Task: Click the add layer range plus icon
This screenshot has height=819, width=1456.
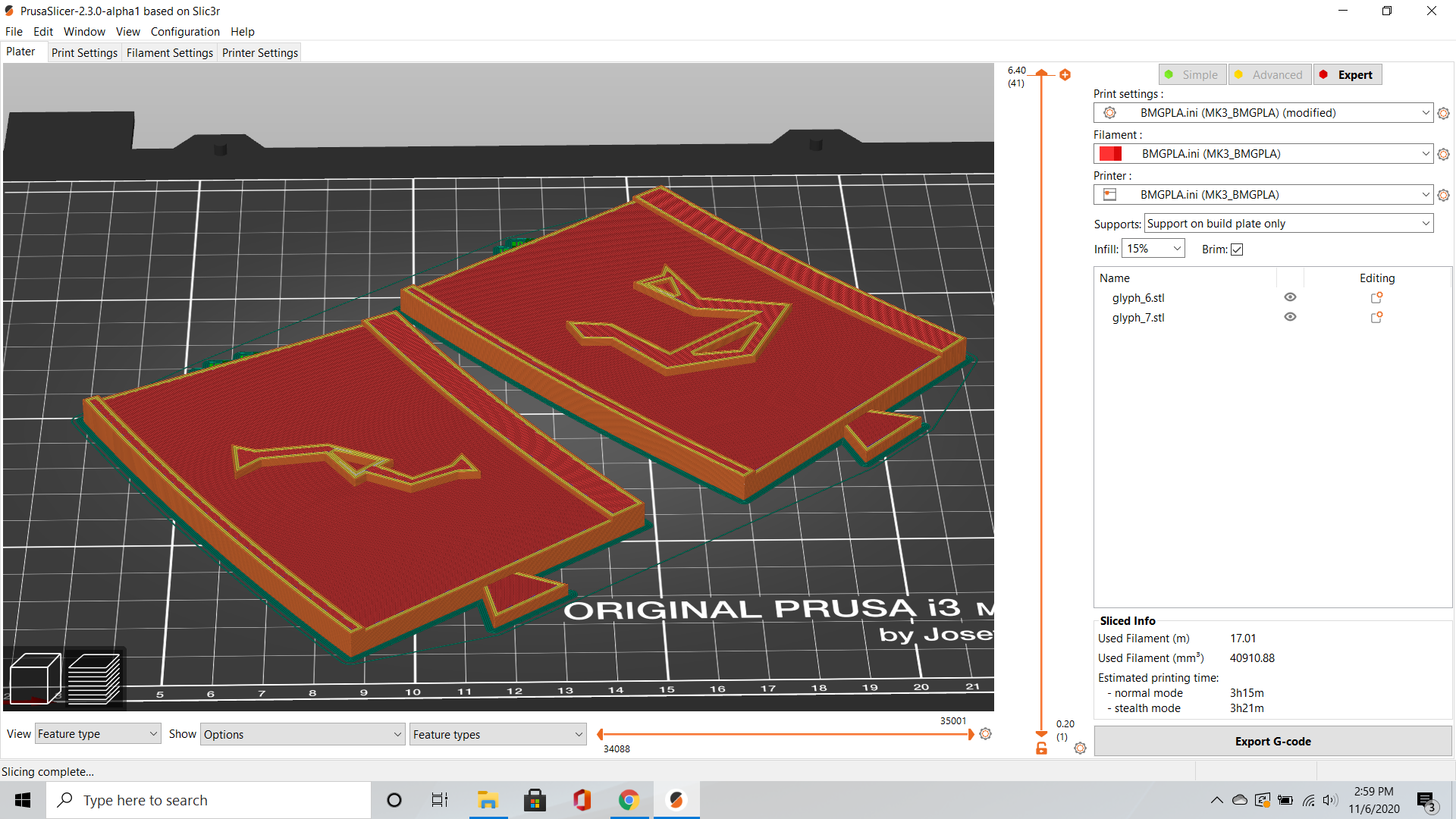Action: point(1065,74)
